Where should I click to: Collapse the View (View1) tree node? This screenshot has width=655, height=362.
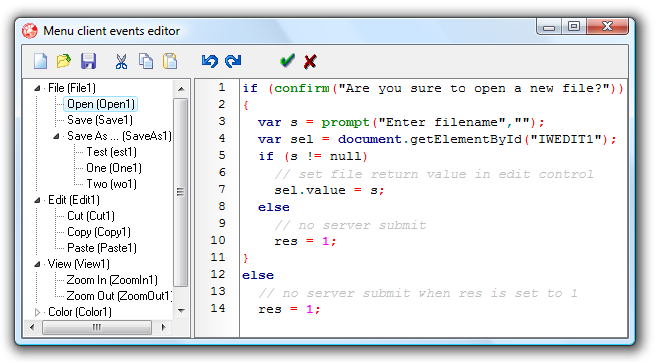[37, 264]
